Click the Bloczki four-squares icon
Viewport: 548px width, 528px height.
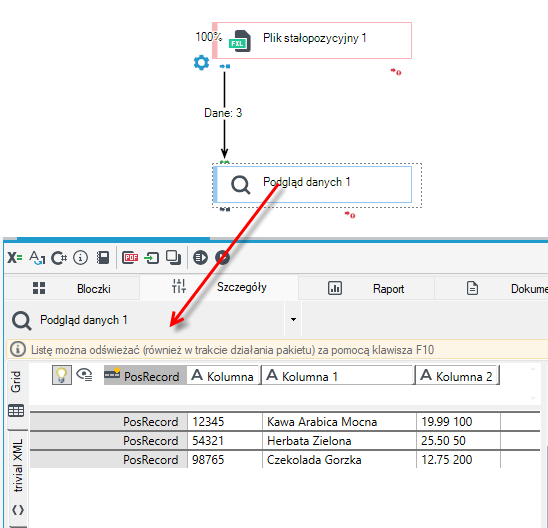click(x=39, y=288)
